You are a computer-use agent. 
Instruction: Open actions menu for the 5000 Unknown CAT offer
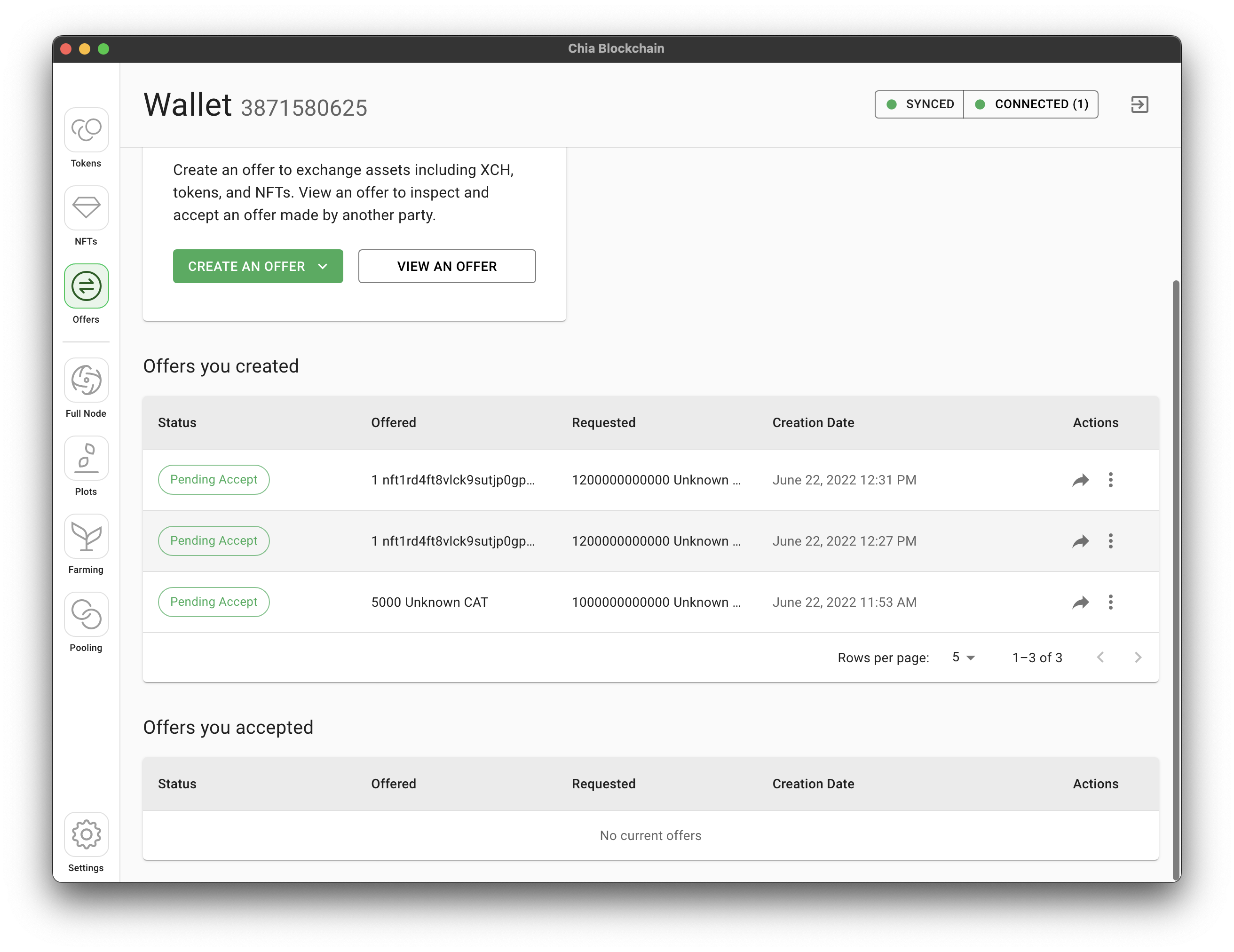point(1110,602)
